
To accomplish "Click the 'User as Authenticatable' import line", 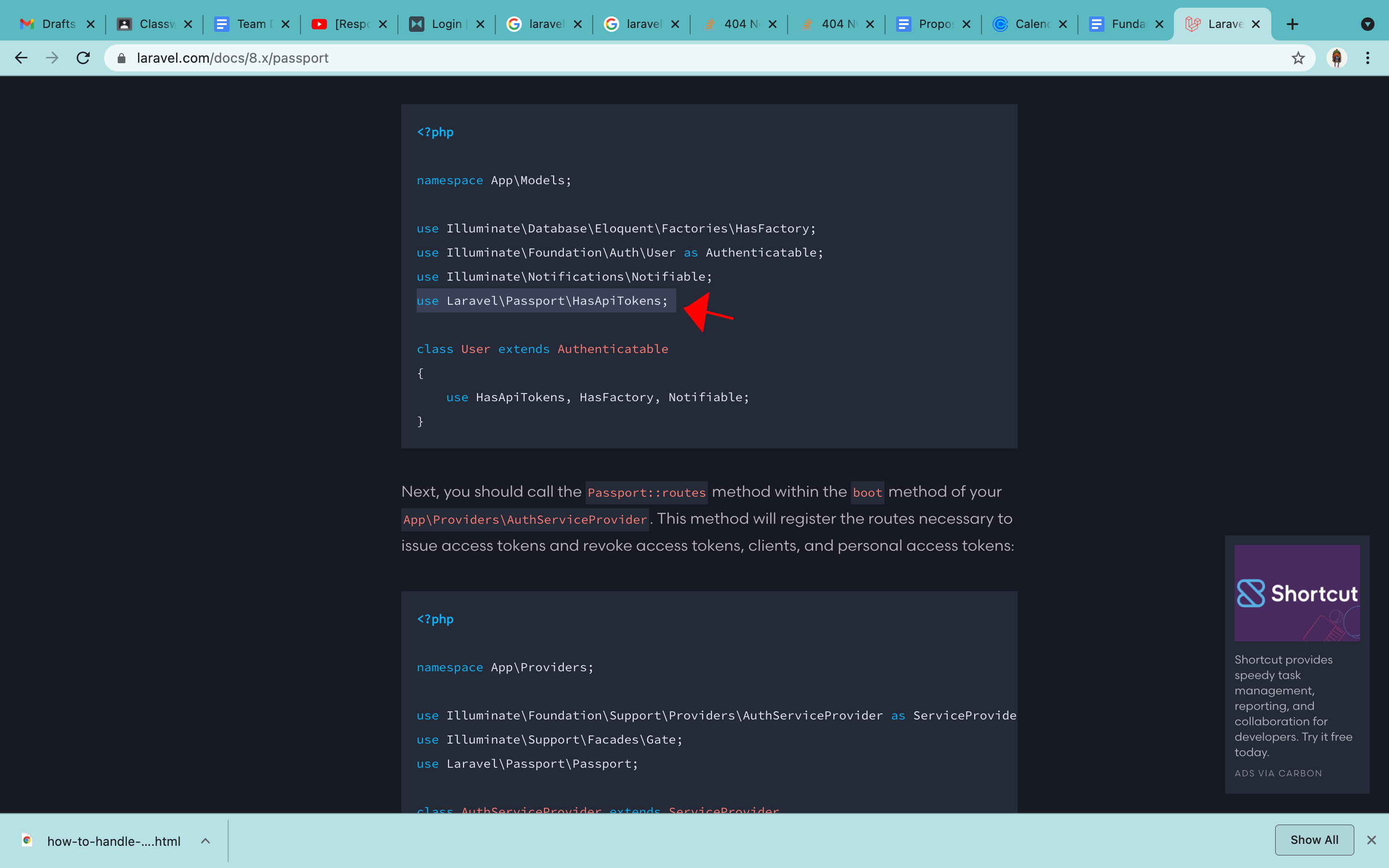I will (x=620, y=253).
